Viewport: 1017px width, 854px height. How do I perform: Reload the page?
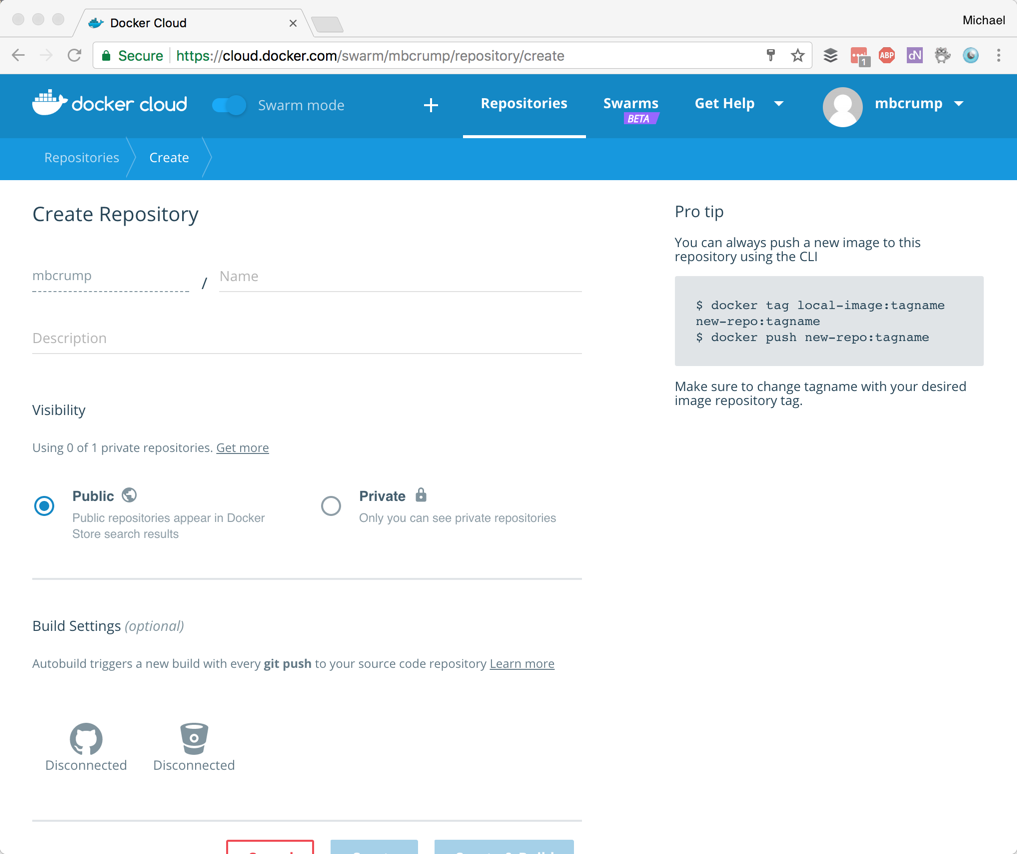[x=75, y=56]
